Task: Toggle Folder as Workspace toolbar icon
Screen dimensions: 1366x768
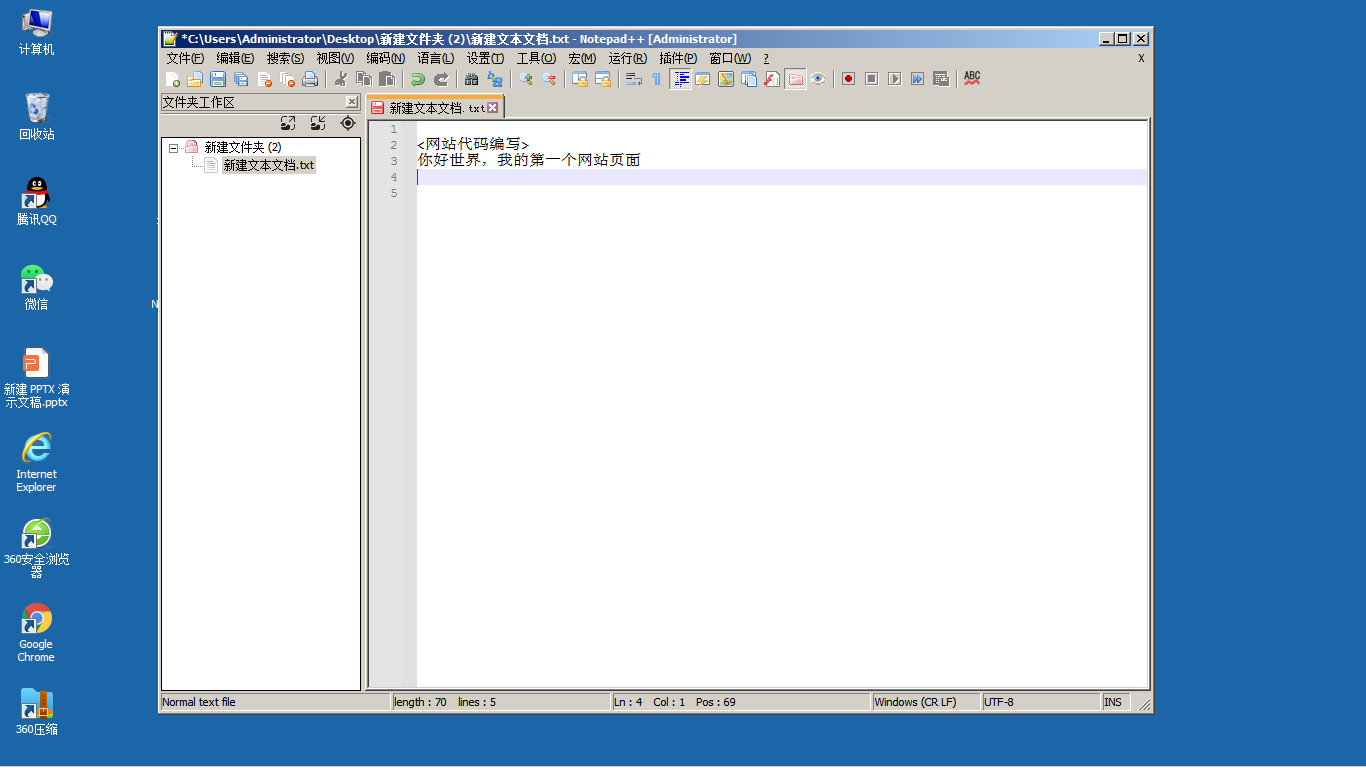Action: tap(796, 79)
